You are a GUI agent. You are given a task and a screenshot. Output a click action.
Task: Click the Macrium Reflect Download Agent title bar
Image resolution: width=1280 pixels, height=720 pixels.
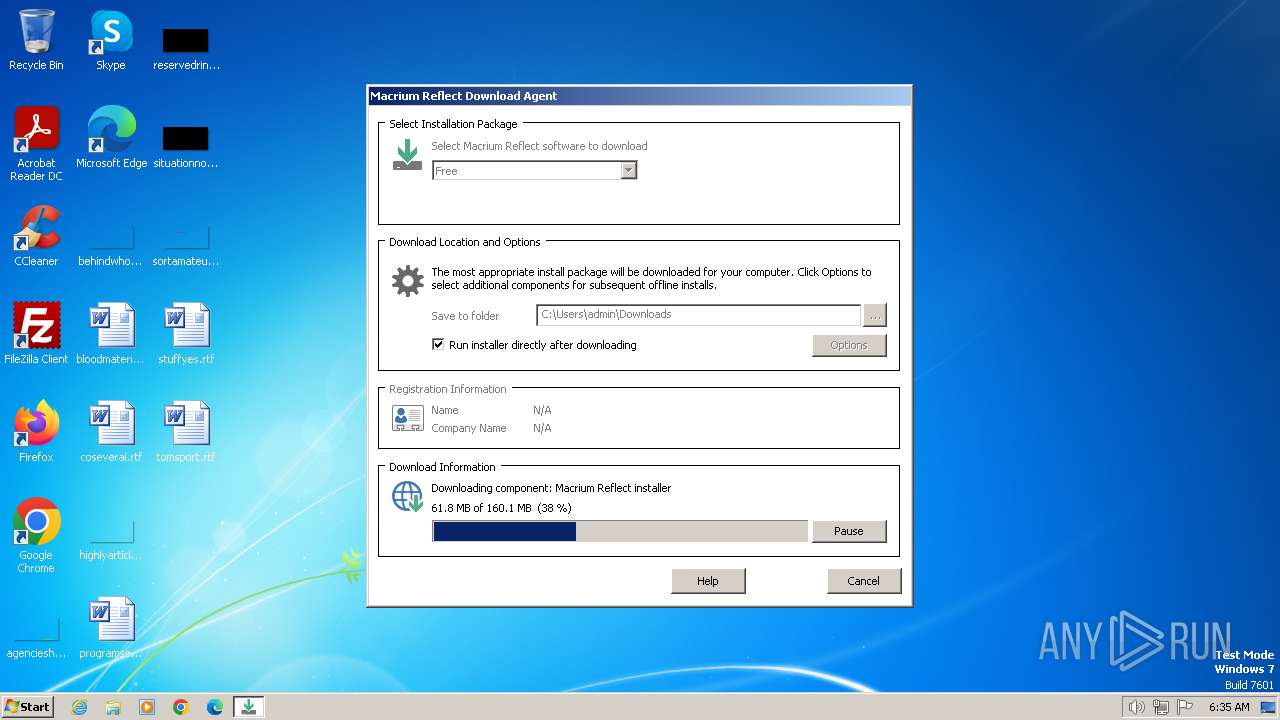639,96
